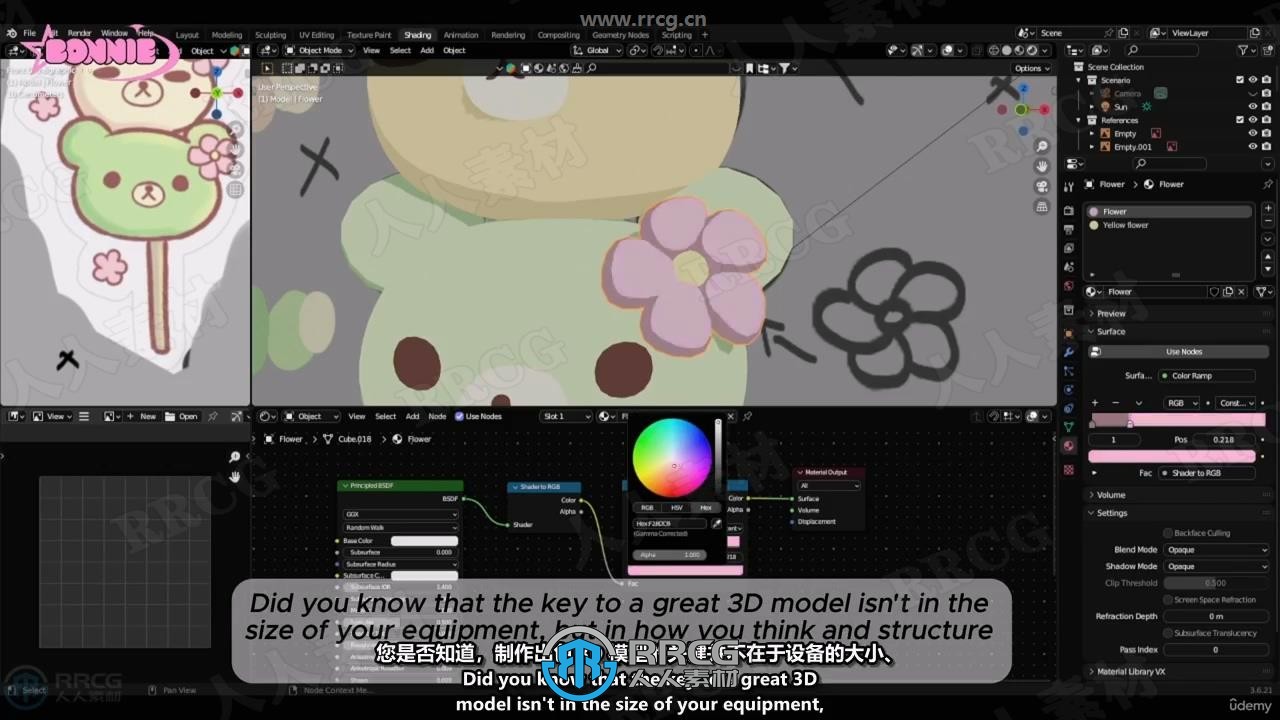Viewport: 1280px width, 720px height.
Task: Open the Add menu in 3D viewport
Action: point(427,50)
